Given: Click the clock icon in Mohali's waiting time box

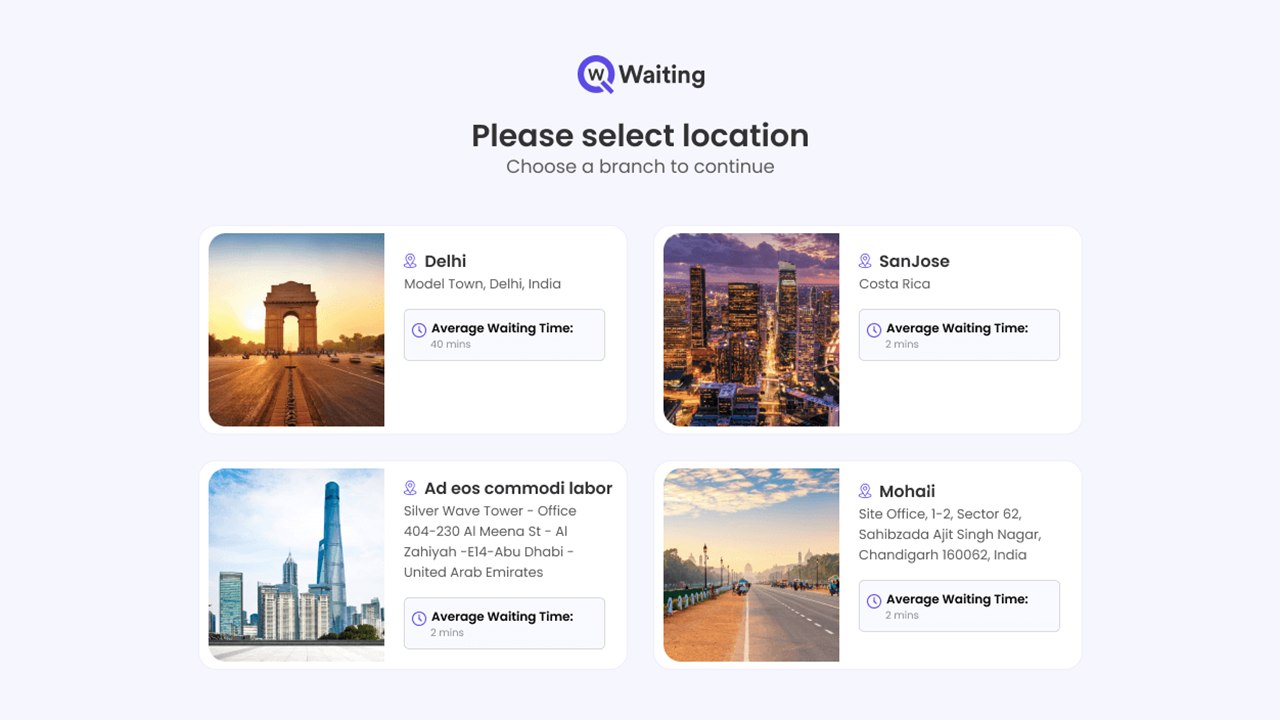Looking at the screenshot, I should [875, 598].
